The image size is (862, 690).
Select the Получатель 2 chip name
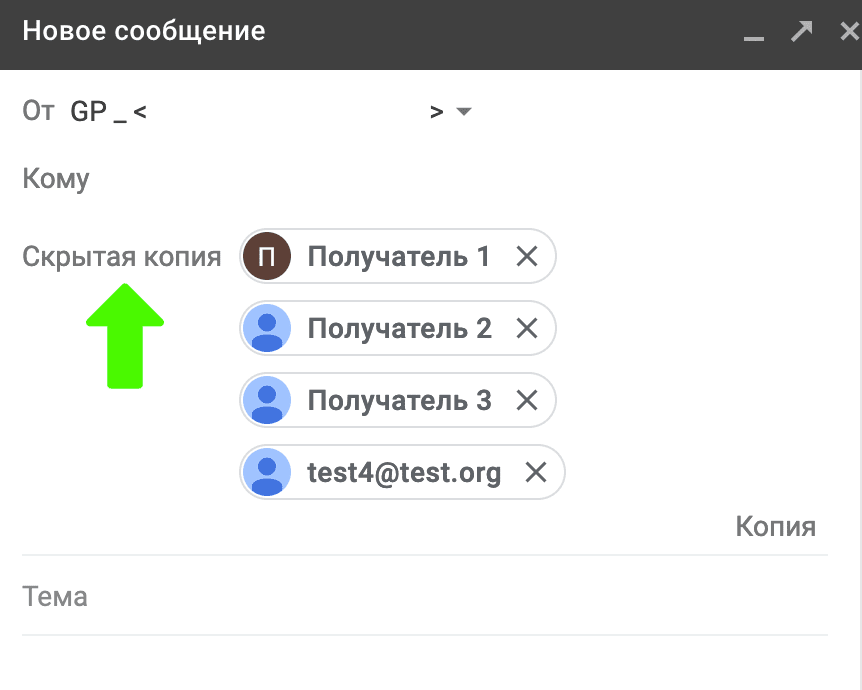[399, 328]
